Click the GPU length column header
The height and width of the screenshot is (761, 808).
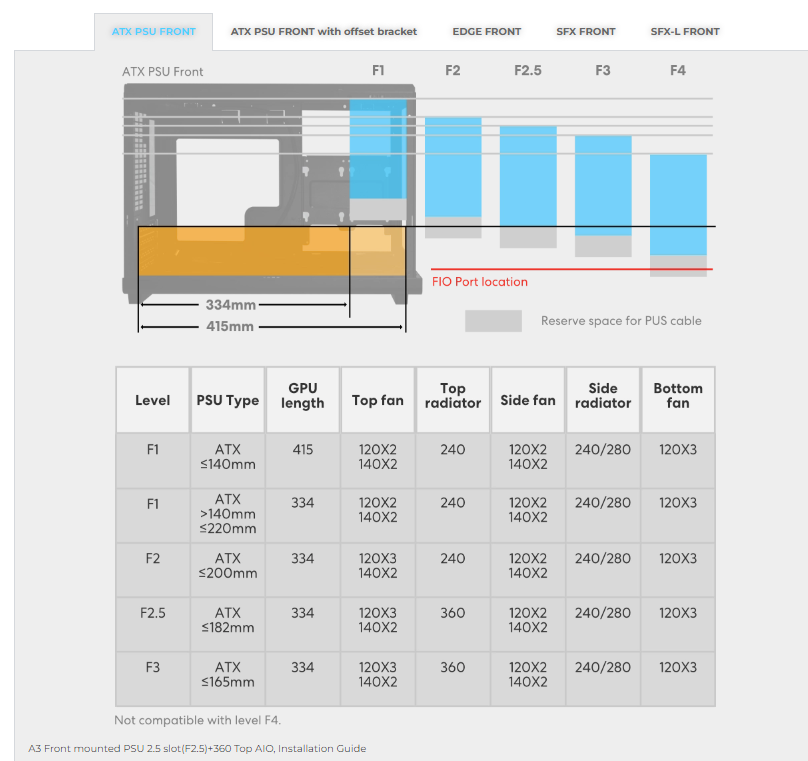[302, 400]
